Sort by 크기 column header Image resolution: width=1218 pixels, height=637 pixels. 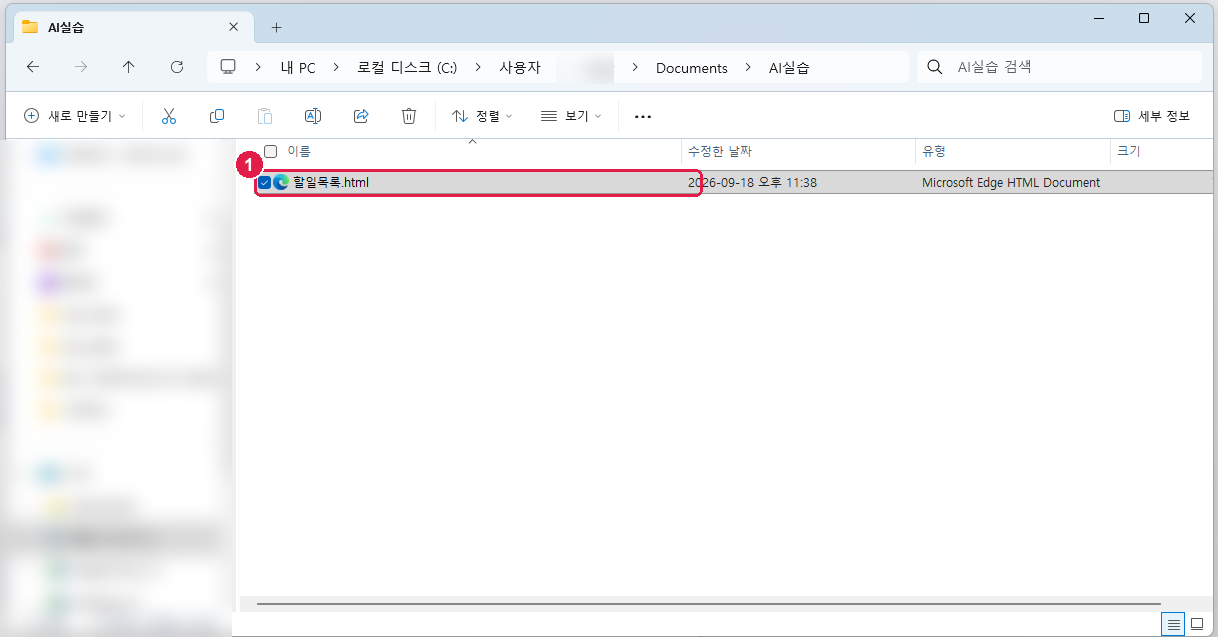pyautogui.click(x=1128, y=151)
